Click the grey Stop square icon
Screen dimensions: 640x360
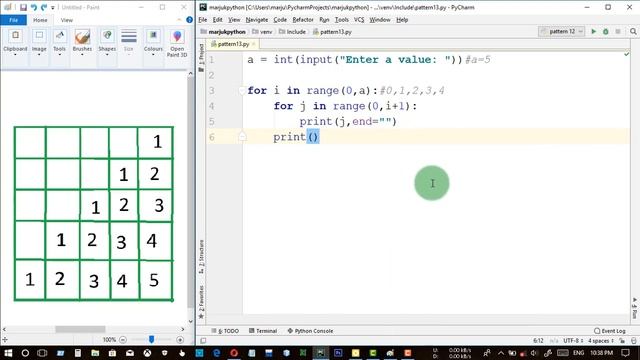click(x=618, y=31)
